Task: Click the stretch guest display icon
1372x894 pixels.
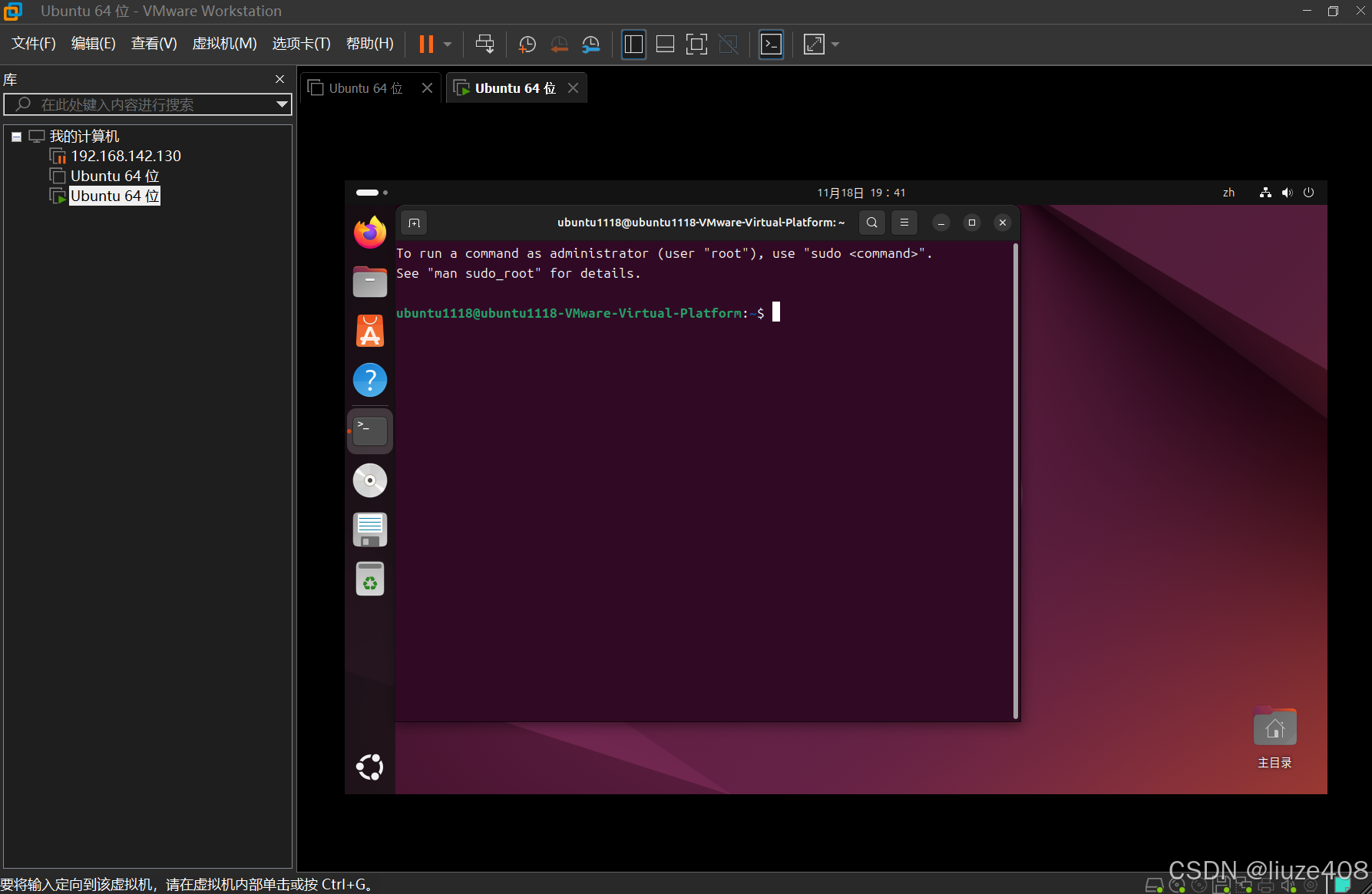Action: coord(814,44)
